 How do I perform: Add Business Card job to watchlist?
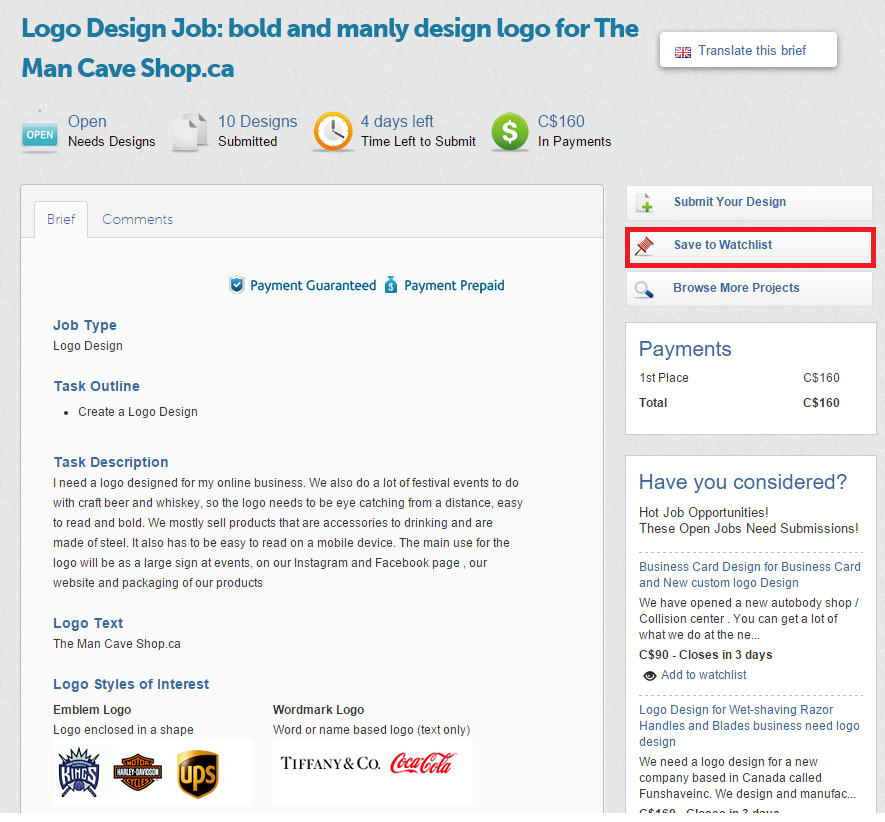tap(703, 675)
